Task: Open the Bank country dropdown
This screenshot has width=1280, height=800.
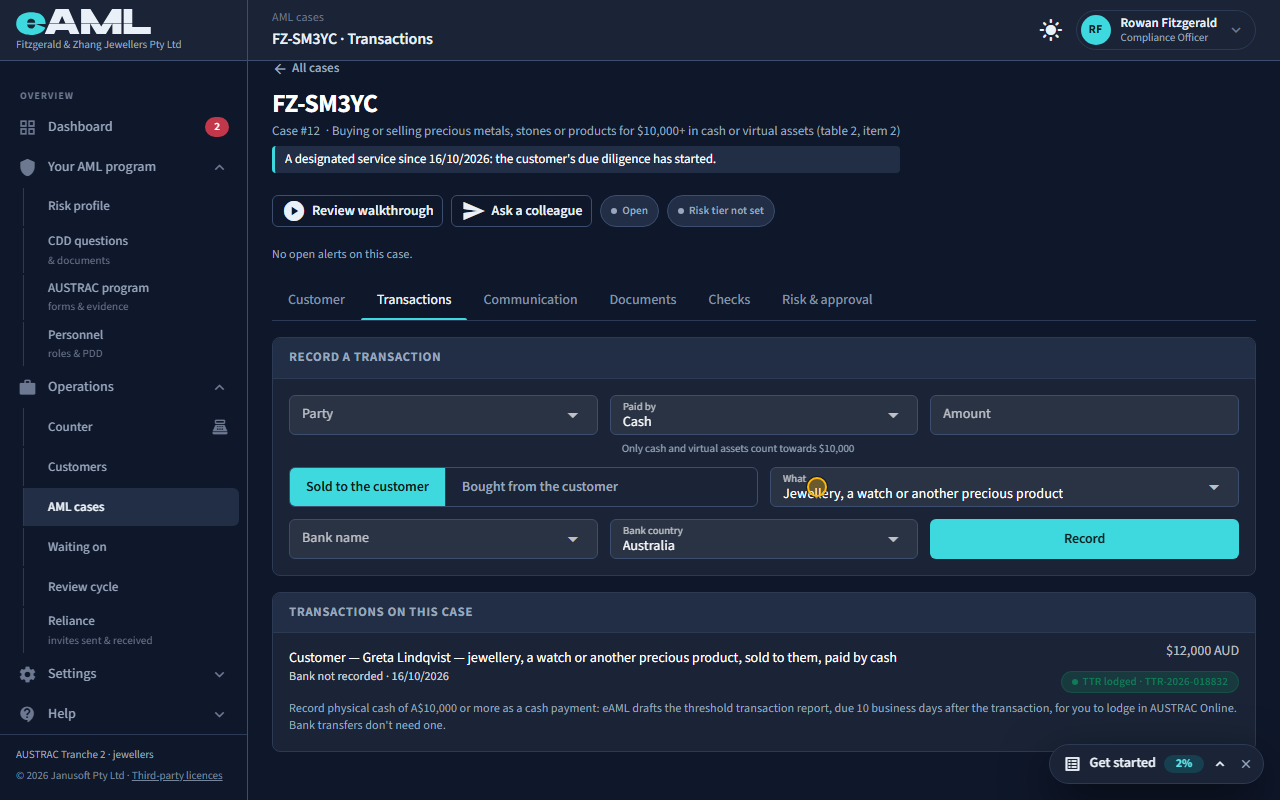Action: [764, 539]
